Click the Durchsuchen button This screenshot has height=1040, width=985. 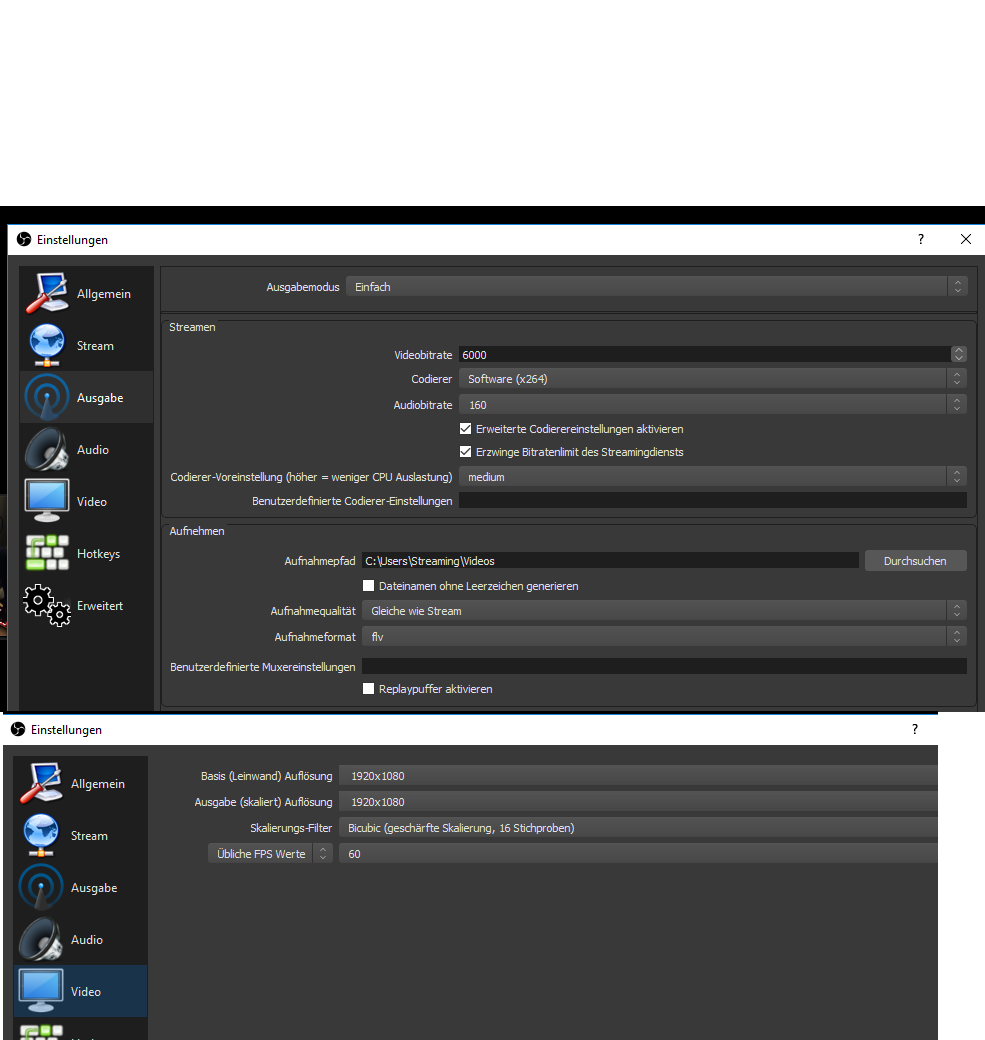[x=915, y=561]
